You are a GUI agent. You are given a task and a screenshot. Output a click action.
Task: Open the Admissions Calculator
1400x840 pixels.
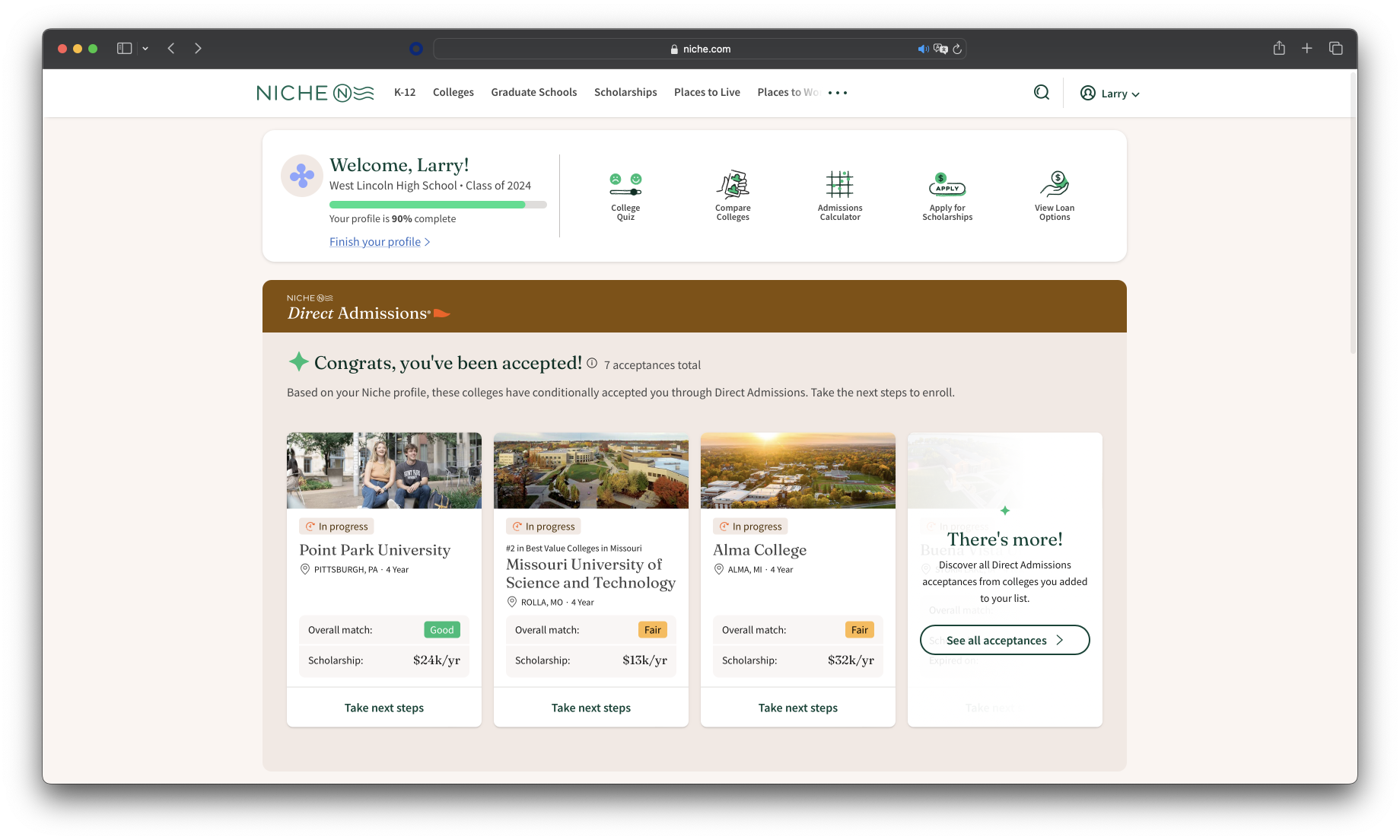point(840,196)
